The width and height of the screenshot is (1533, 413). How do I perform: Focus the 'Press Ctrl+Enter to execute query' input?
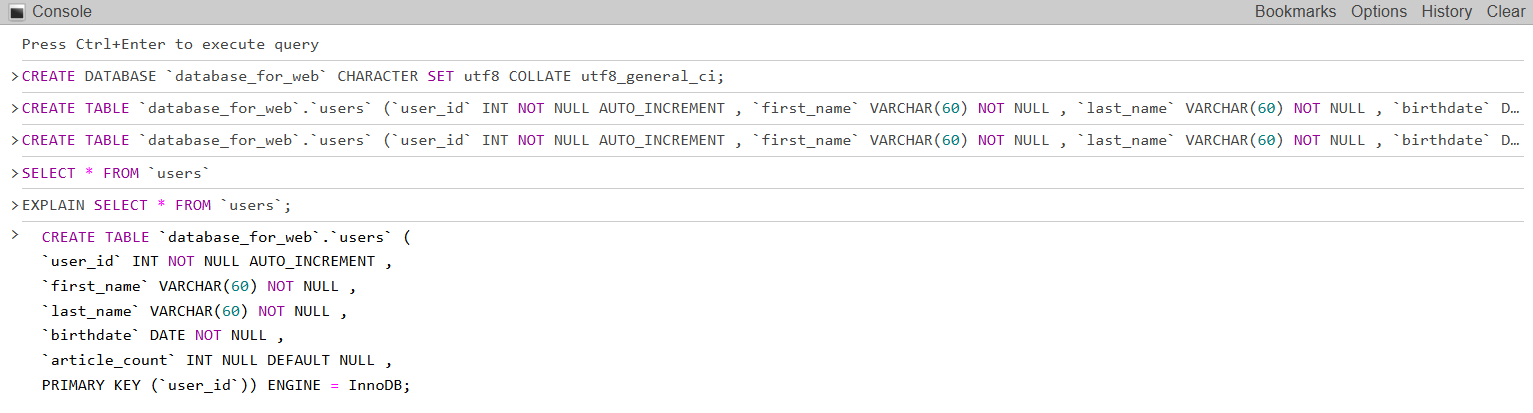tap(170, 44)
